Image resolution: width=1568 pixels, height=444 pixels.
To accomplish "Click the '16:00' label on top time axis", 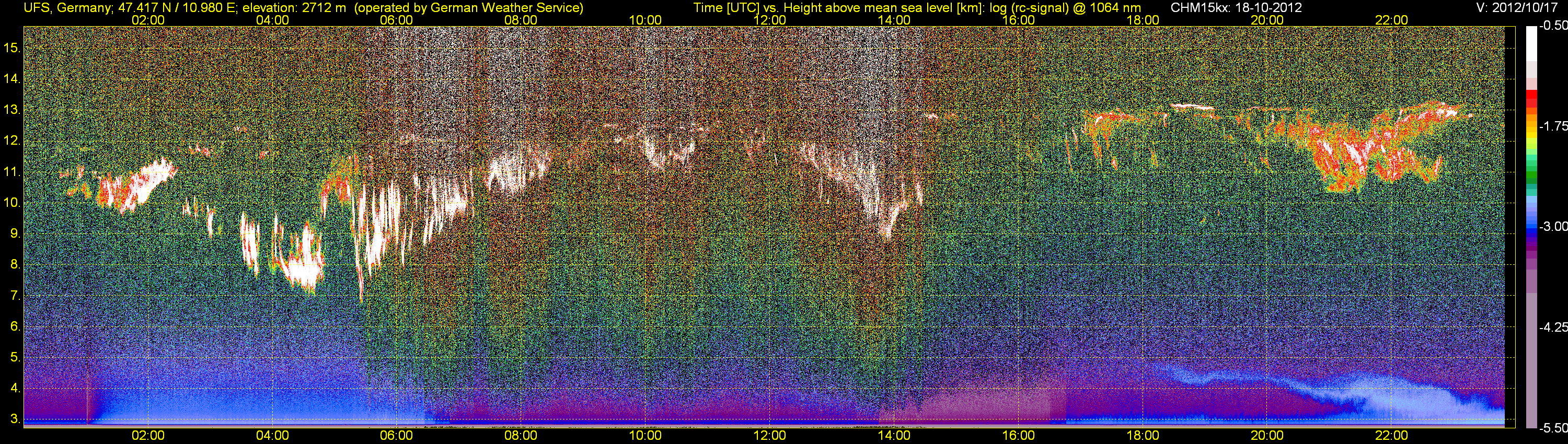I will (x=1018, y=20).
